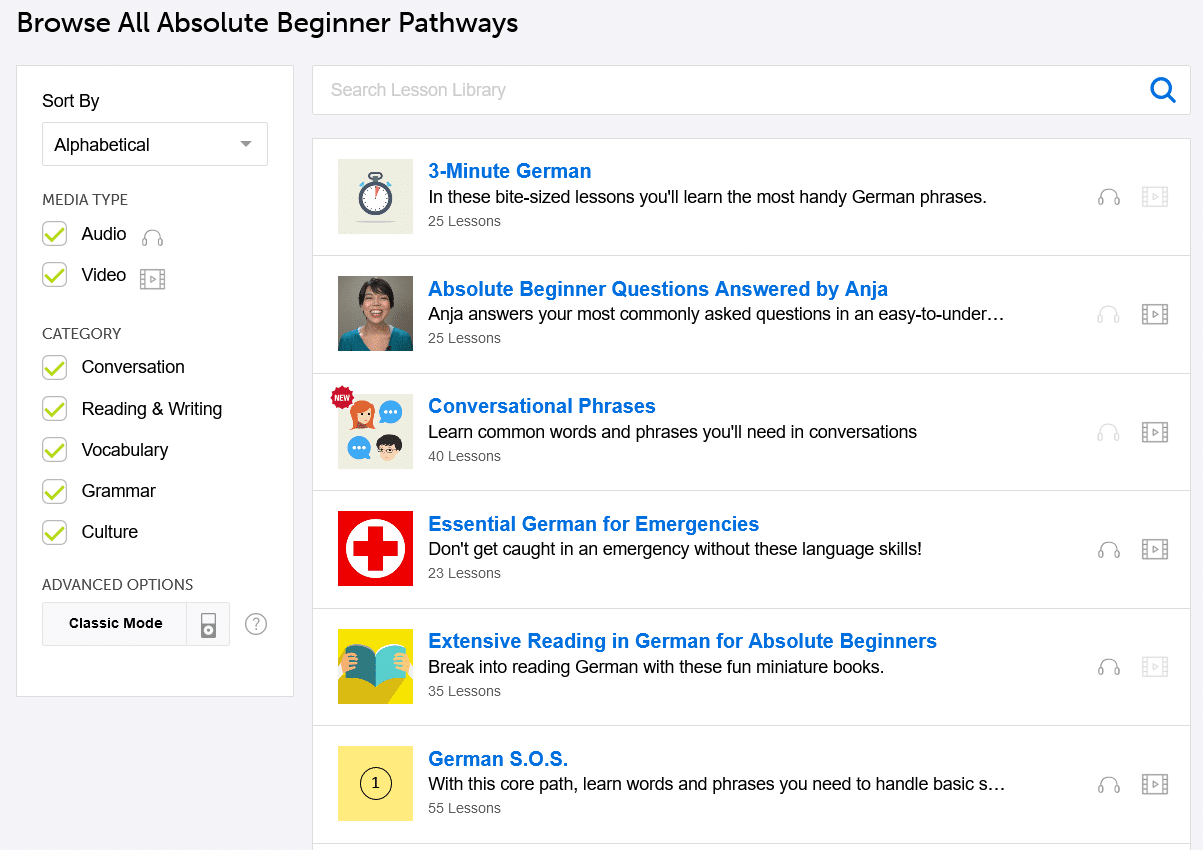Click the iPod icon beside Classic Mode

[x=208, y=624]
